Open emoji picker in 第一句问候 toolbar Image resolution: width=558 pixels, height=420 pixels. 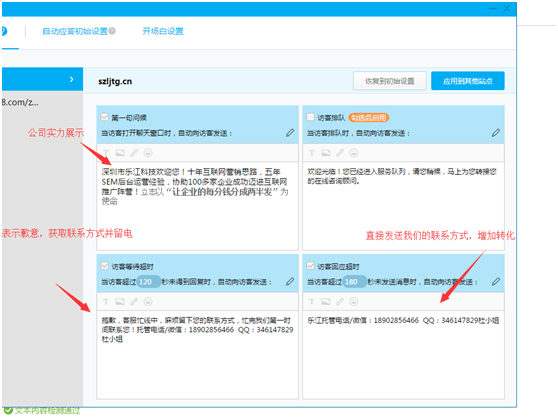click(148, 153)
